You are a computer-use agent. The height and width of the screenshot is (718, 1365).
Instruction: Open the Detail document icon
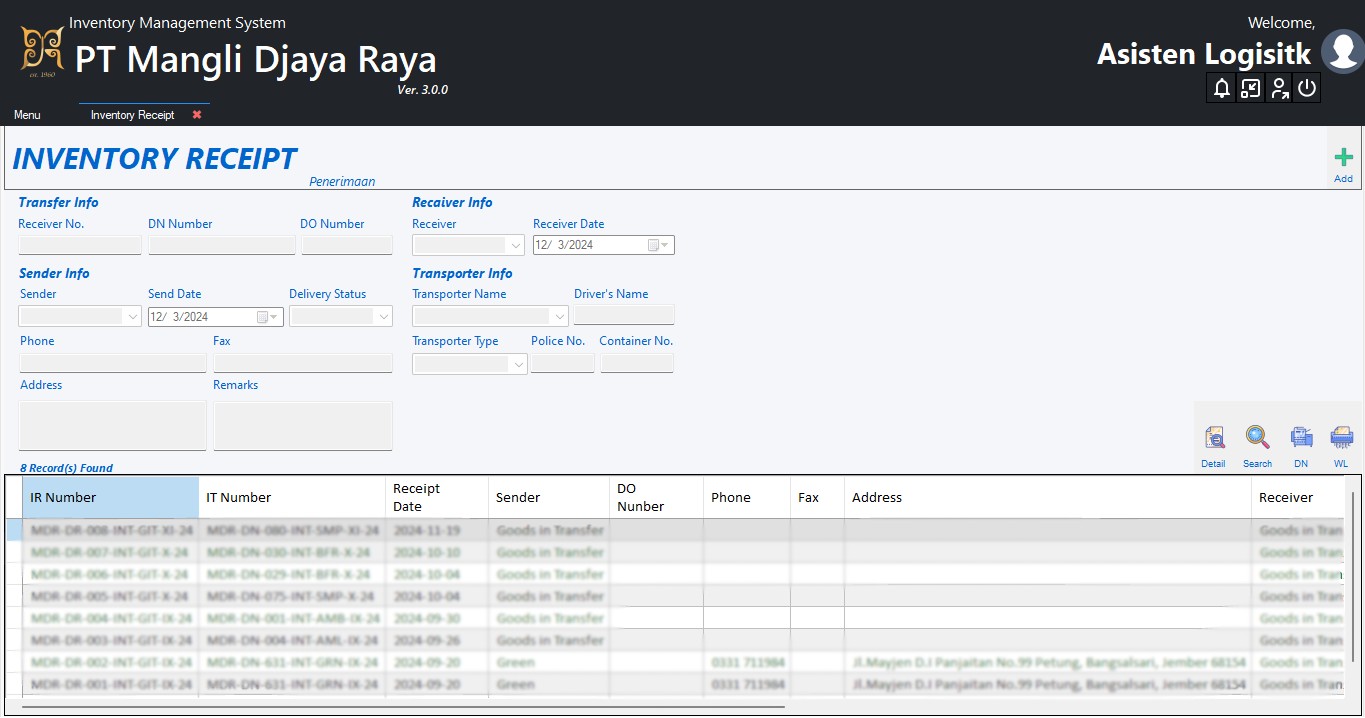coord(1214,438)
